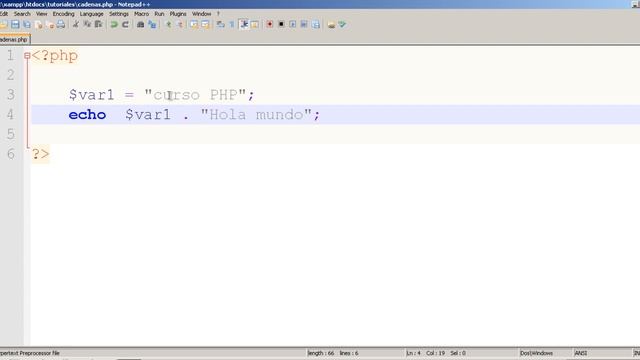Open the Language menu

(x=91, y=13)
